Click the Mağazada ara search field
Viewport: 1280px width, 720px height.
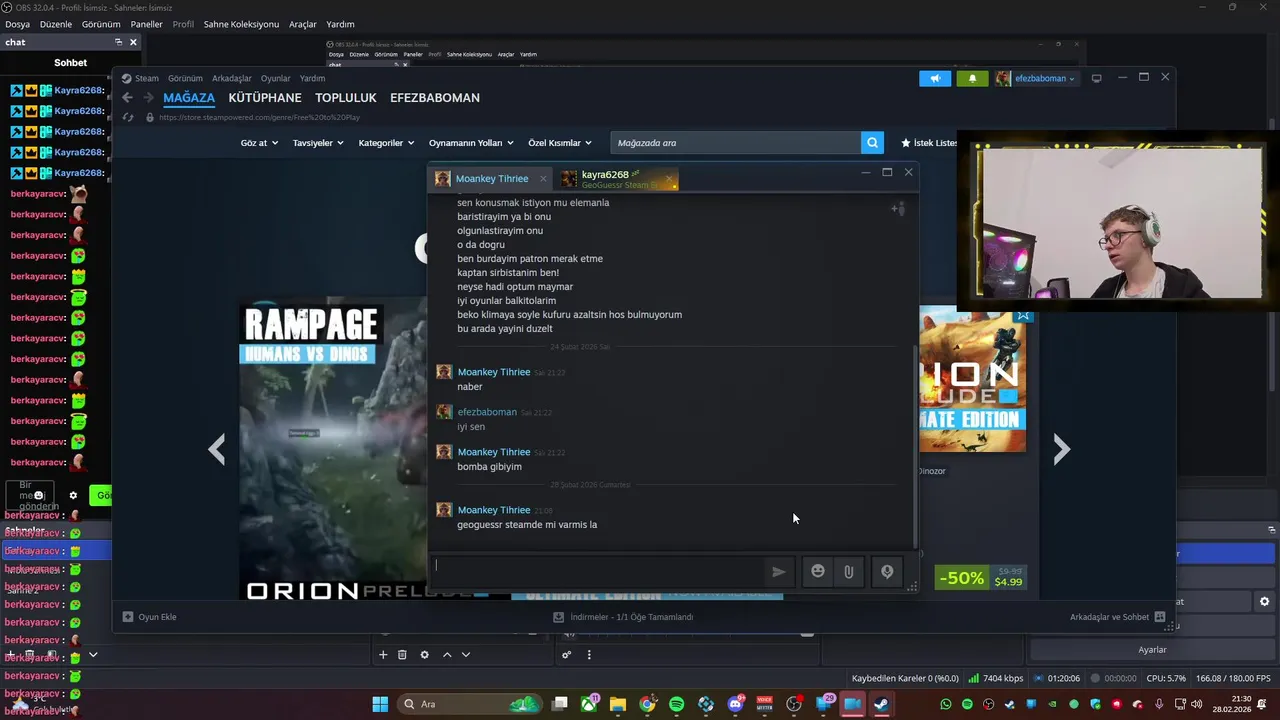735,143
